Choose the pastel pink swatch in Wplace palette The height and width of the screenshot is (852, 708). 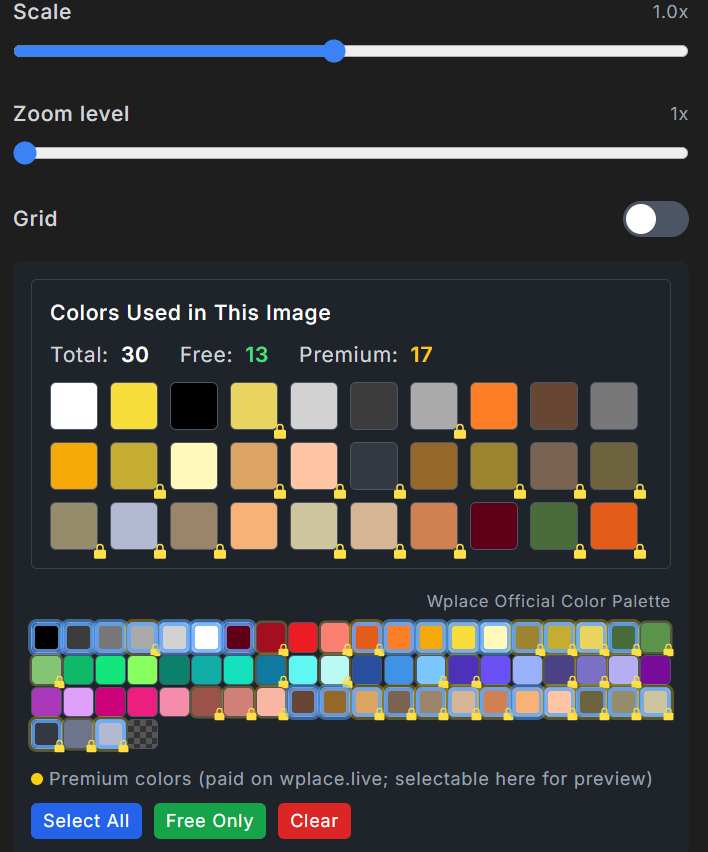coord(175,701)
